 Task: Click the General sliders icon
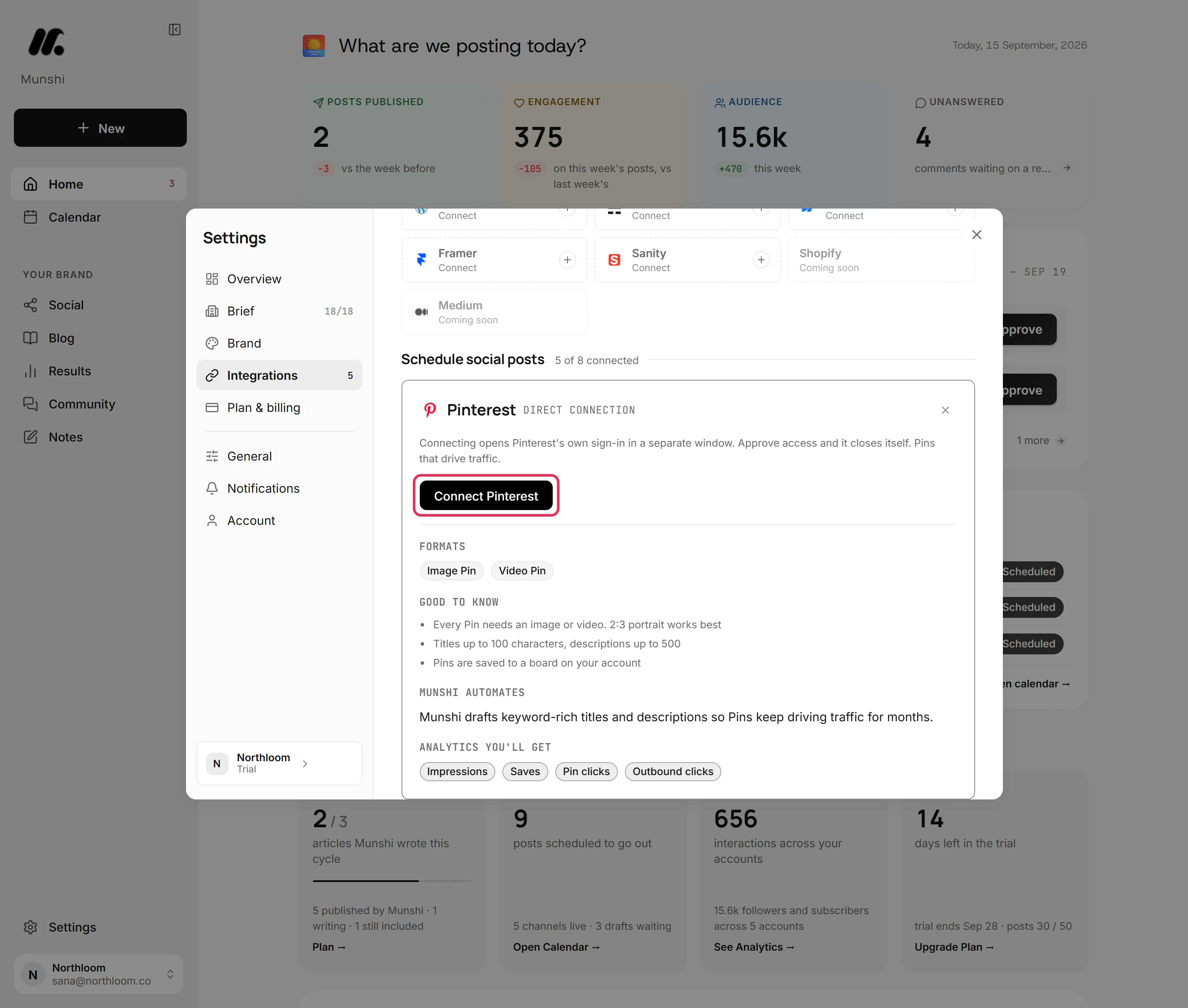[x=212, y=456]
